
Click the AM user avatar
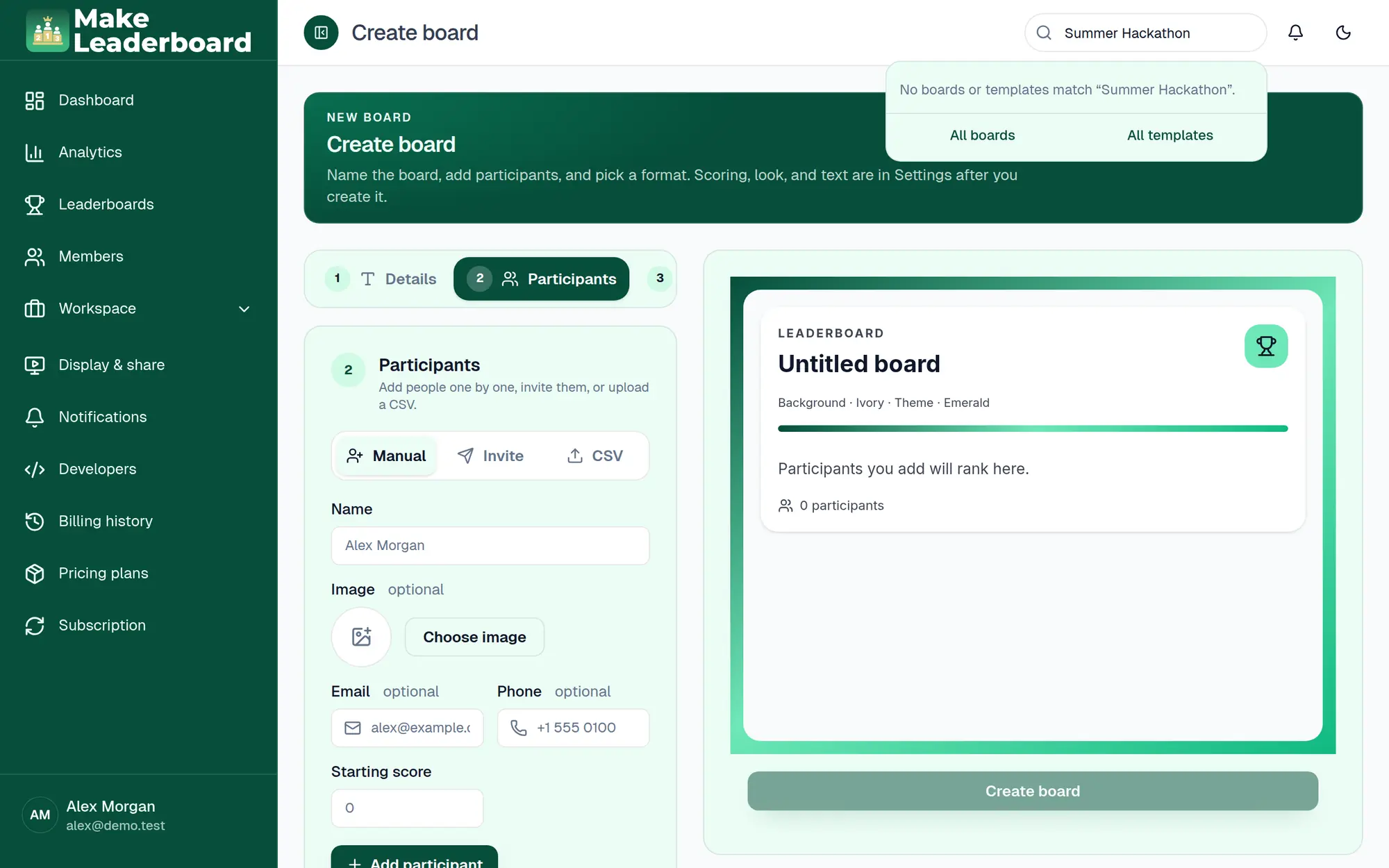40,815
